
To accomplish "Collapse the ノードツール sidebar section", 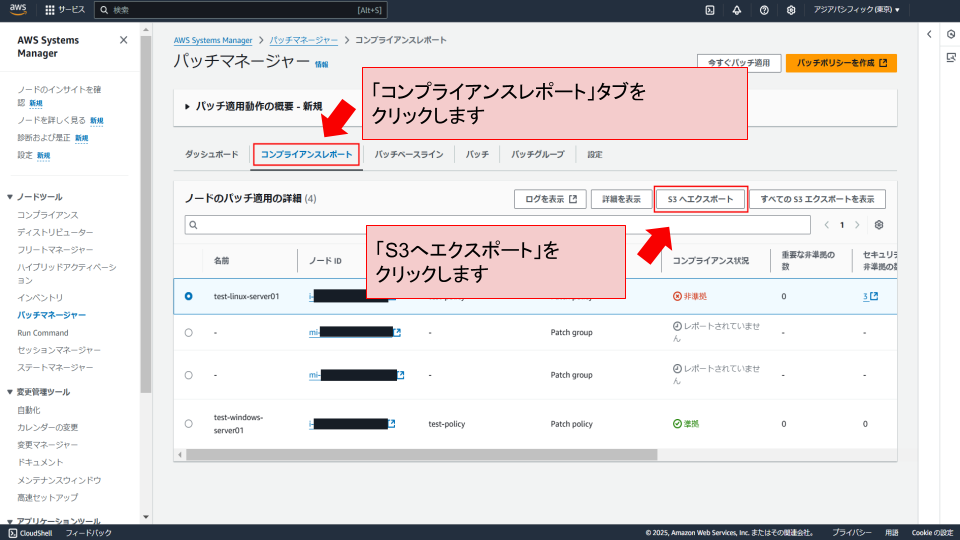I will (10, 197).
